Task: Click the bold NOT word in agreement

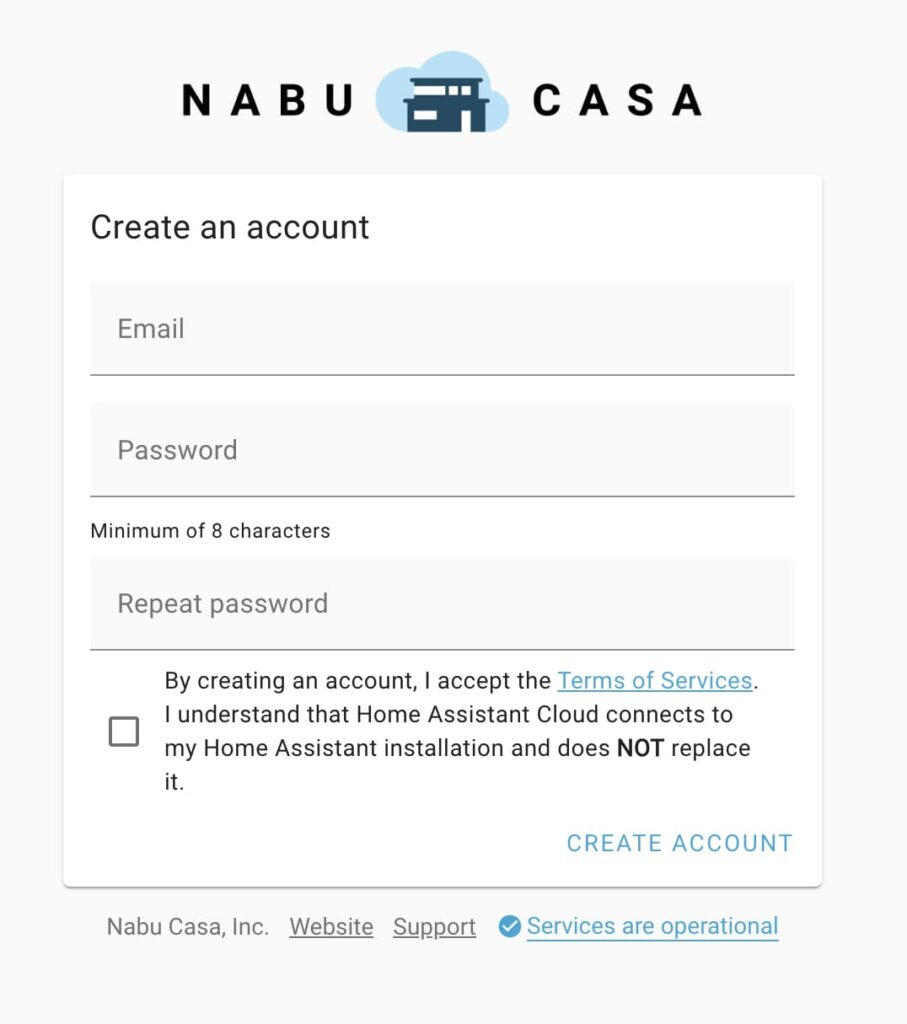Action: [x=639, y=748]
